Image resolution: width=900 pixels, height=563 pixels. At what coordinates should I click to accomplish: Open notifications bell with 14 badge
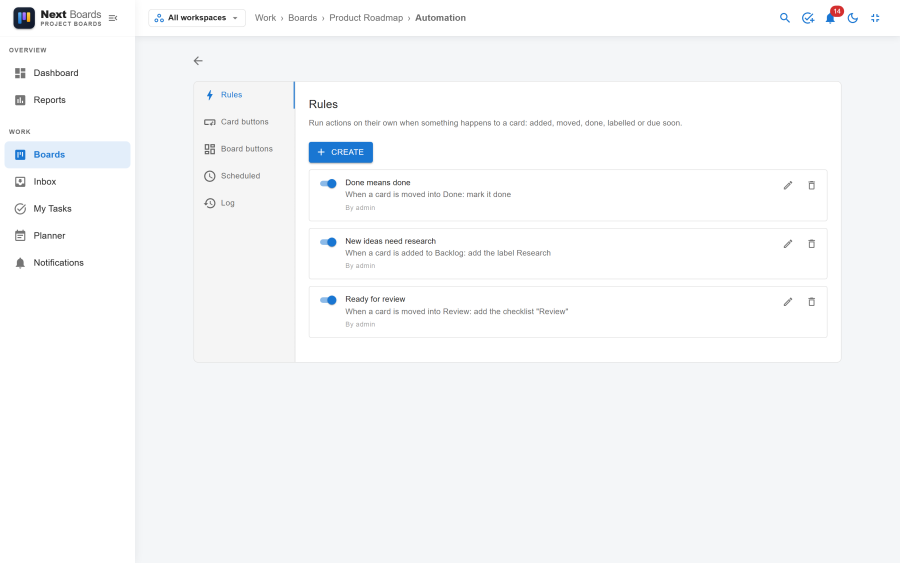pos(830,18)
